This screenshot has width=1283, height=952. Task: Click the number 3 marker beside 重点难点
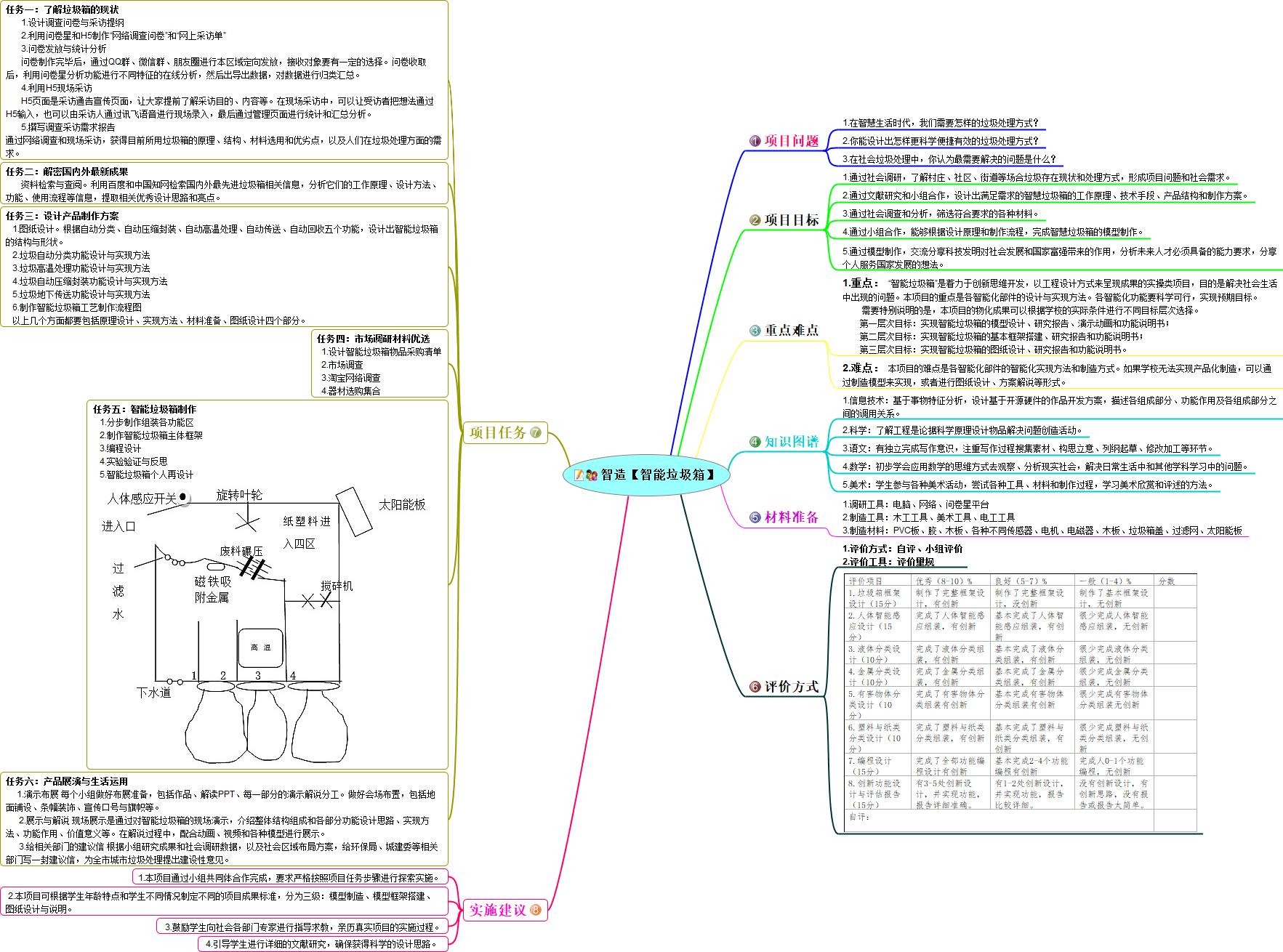[x=755, y=331]
